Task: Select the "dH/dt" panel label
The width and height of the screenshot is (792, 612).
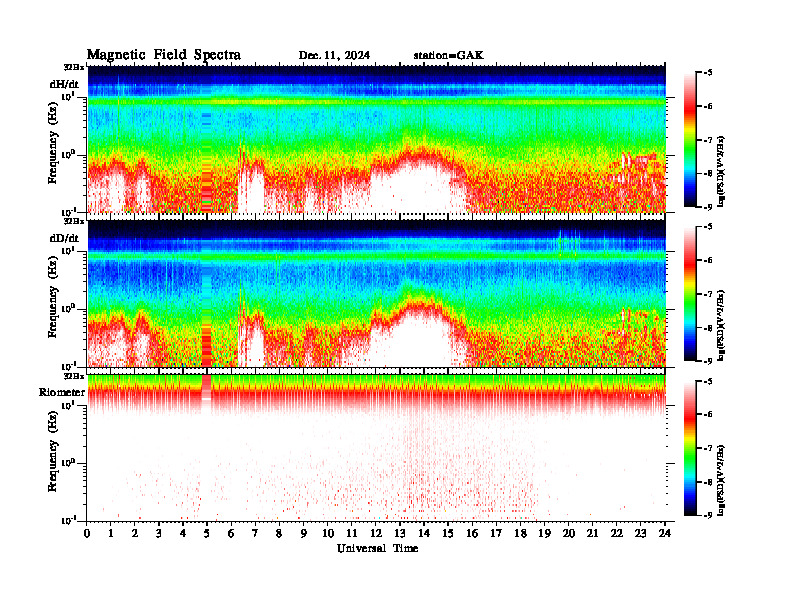Action: coord(64,84)
